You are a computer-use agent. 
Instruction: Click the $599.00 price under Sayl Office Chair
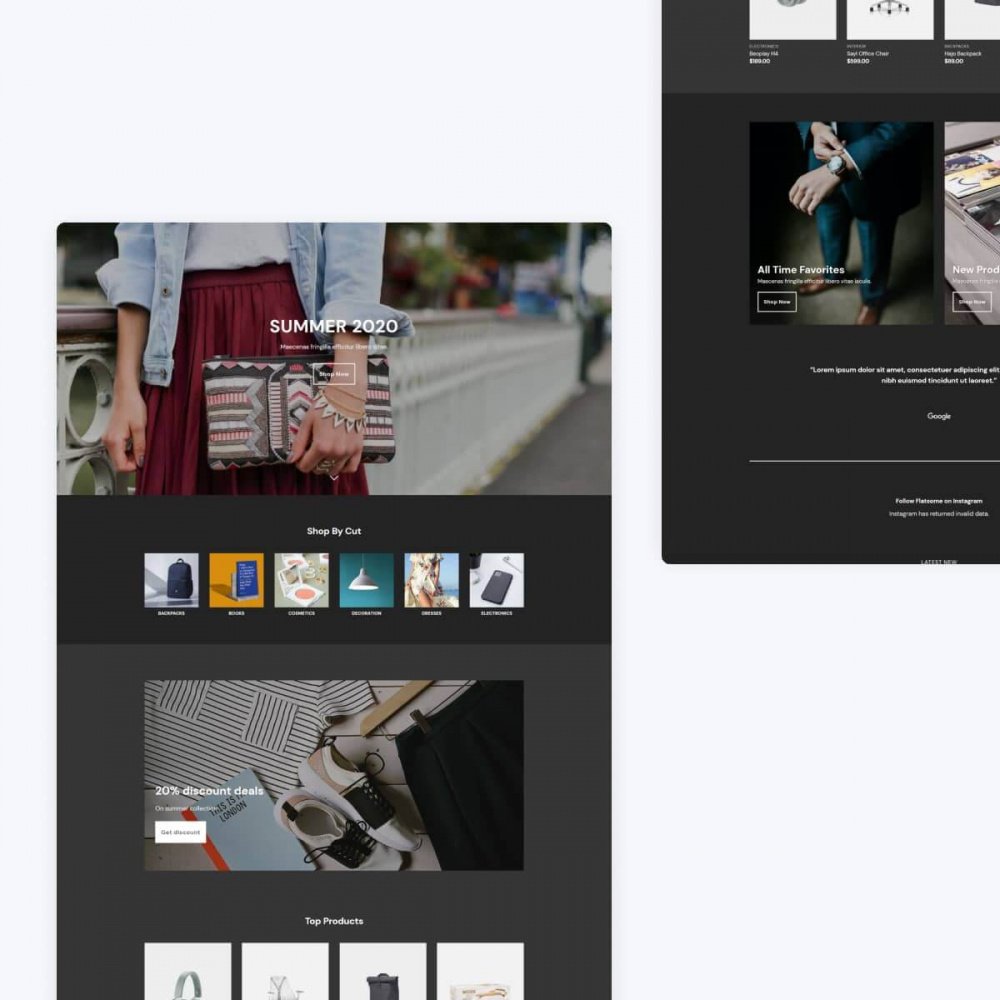(858, 61)
